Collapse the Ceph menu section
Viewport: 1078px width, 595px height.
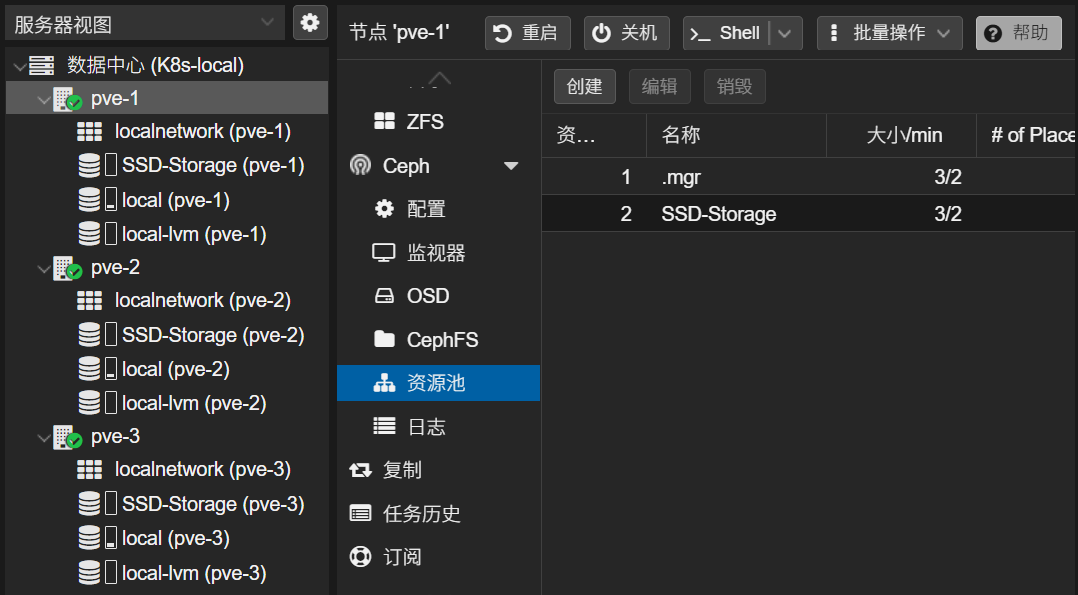(512, 165)
